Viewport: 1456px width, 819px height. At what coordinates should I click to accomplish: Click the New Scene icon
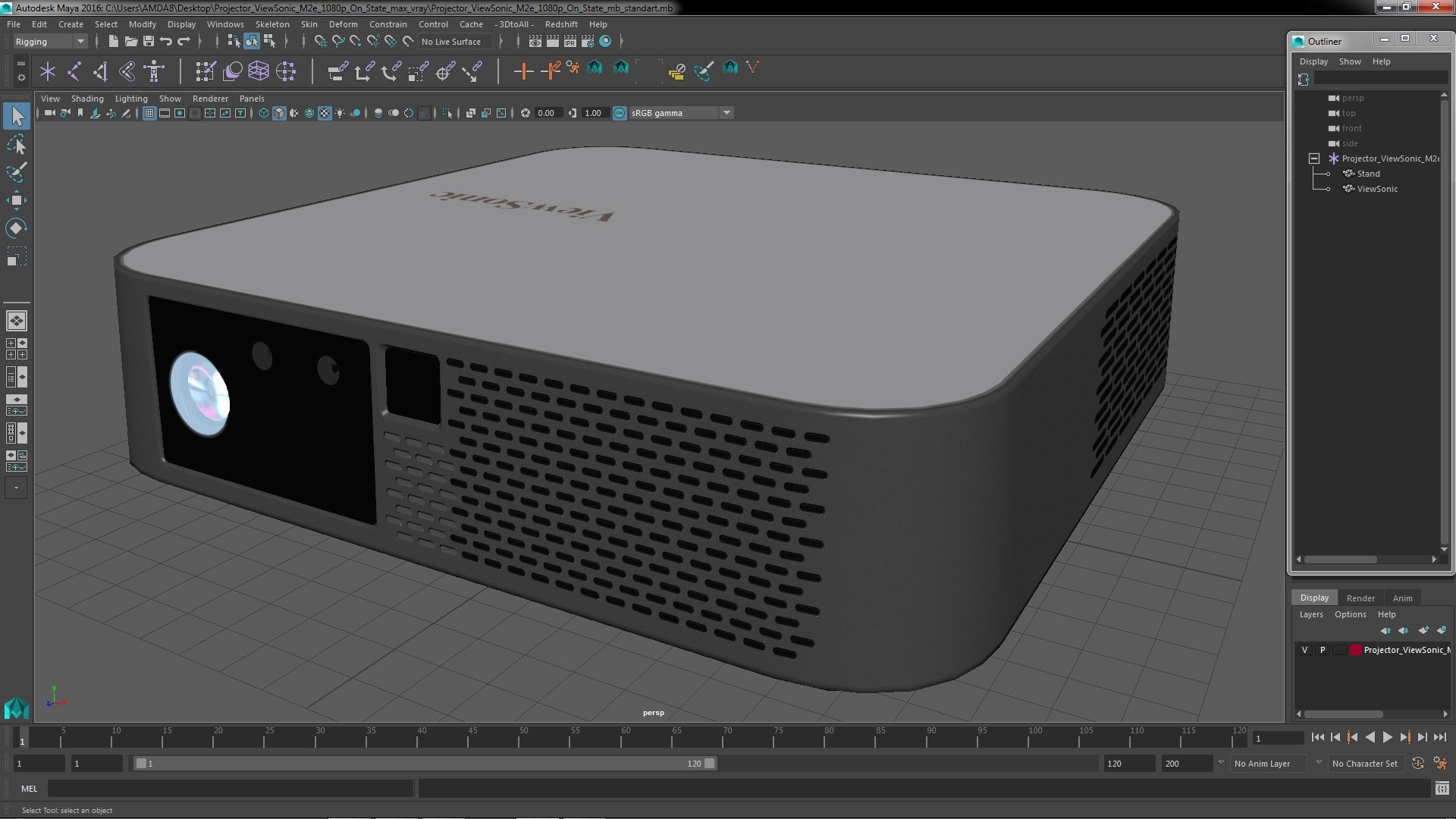(x=113, y=41)
